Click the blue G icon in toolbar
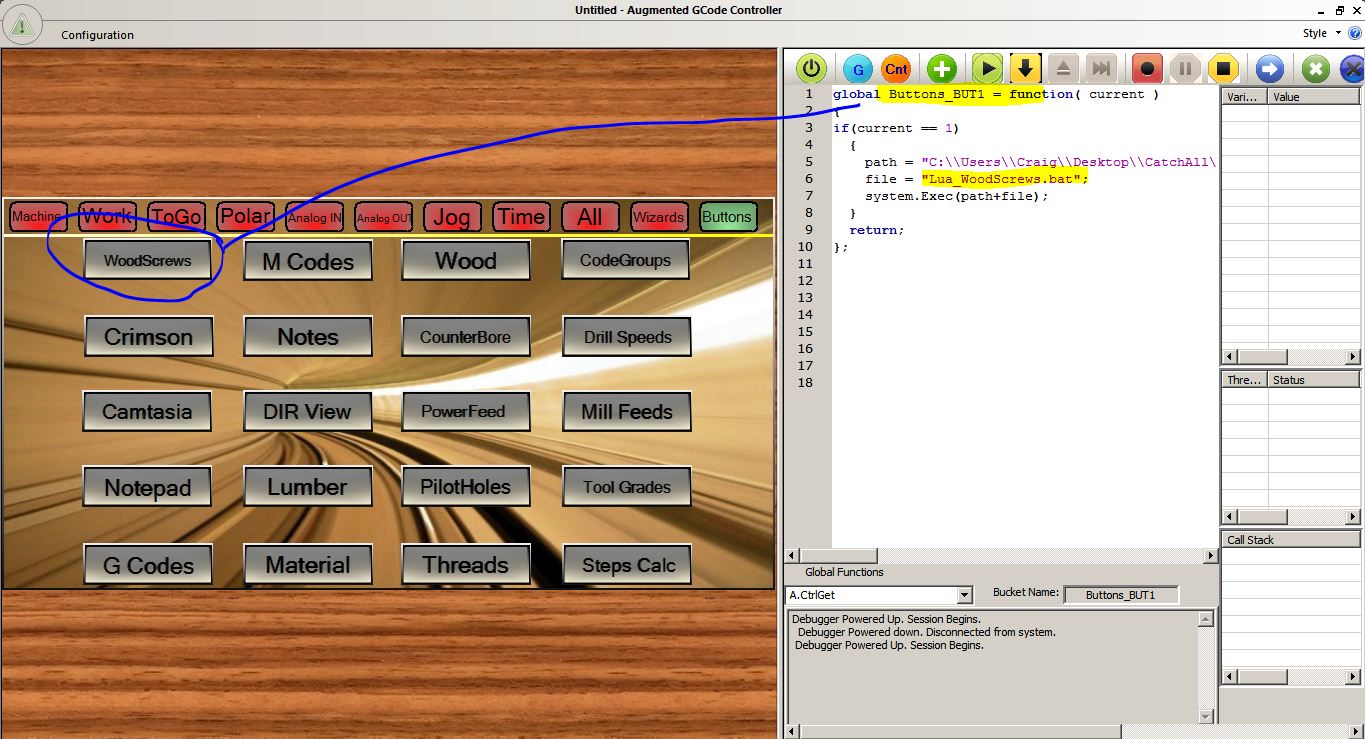This screenshot has height=739, width=1365. click(857, 69)
